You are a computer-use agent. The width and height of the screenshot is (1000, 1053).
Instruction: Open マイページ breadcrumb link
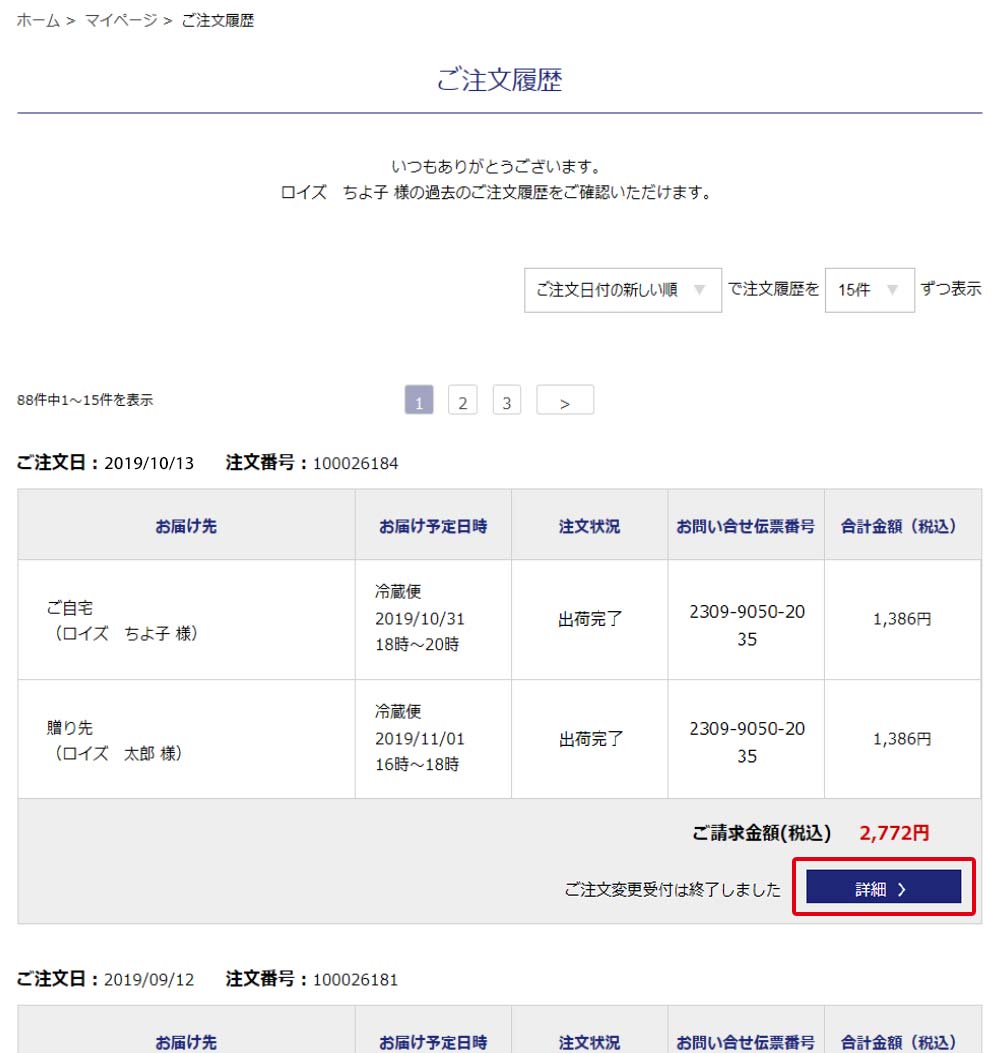[121, 21]
